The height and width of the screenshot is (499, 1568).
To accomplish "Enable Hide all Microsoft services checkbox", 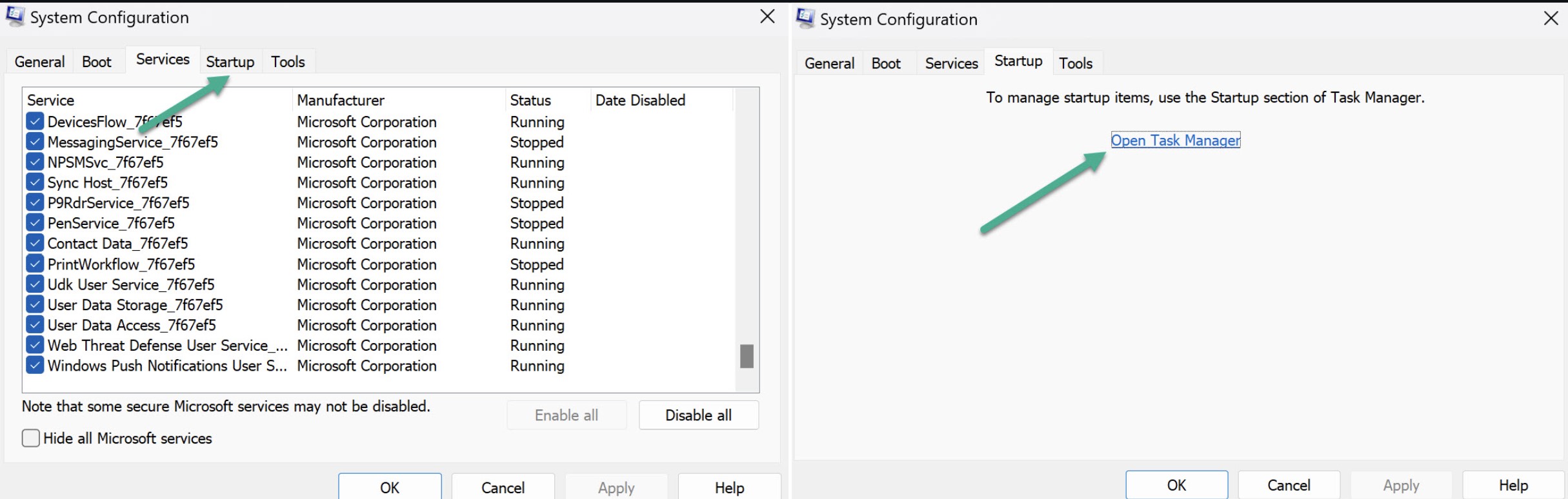I will click(30, 438).
